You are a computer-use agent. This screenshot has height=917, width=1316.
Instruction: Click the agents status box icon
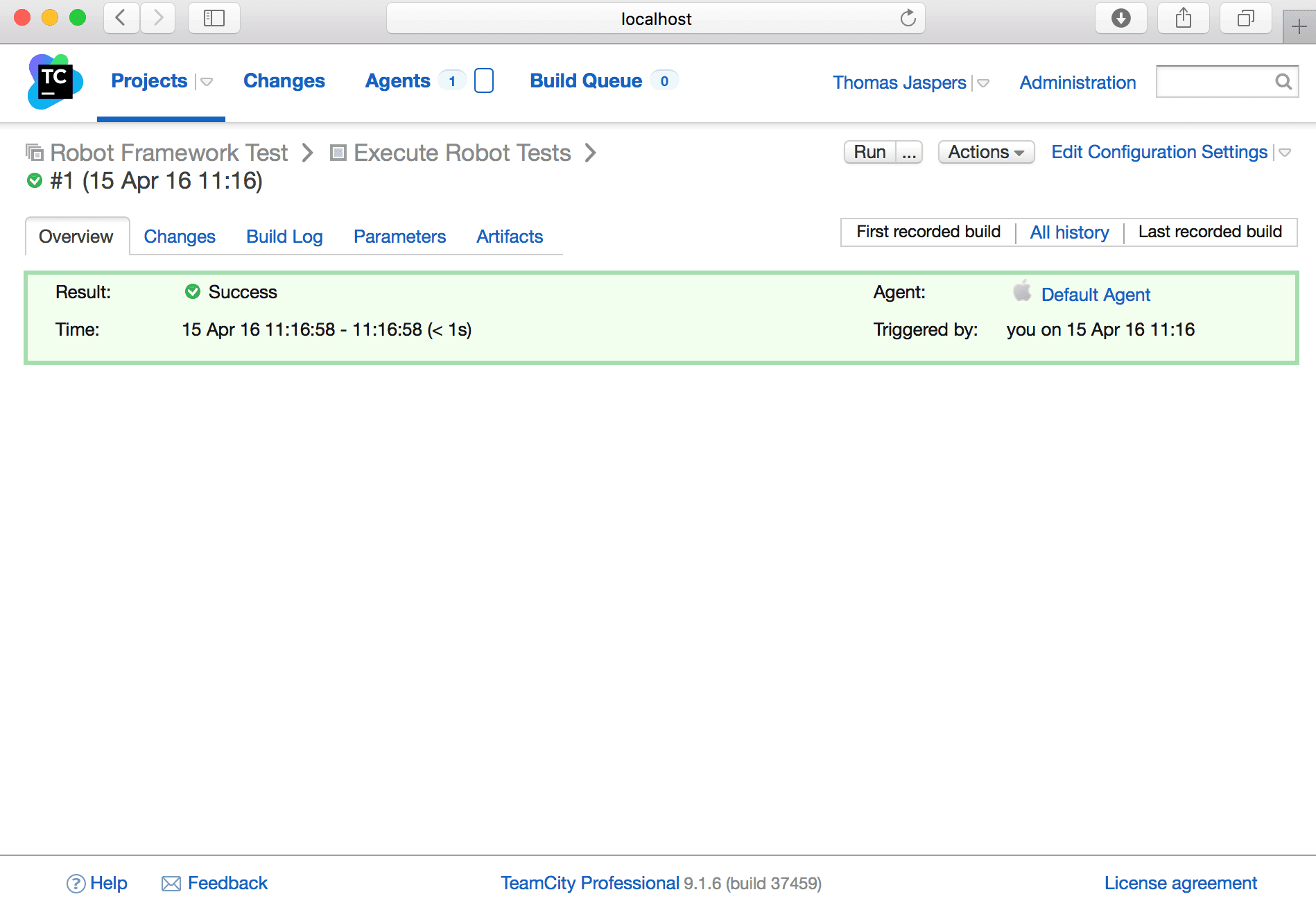483,81
